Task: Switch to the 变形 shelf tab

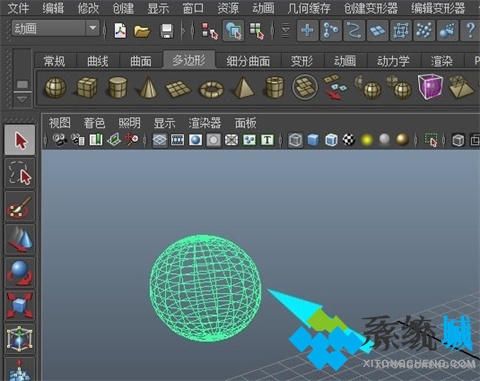Action: [302, 61]
